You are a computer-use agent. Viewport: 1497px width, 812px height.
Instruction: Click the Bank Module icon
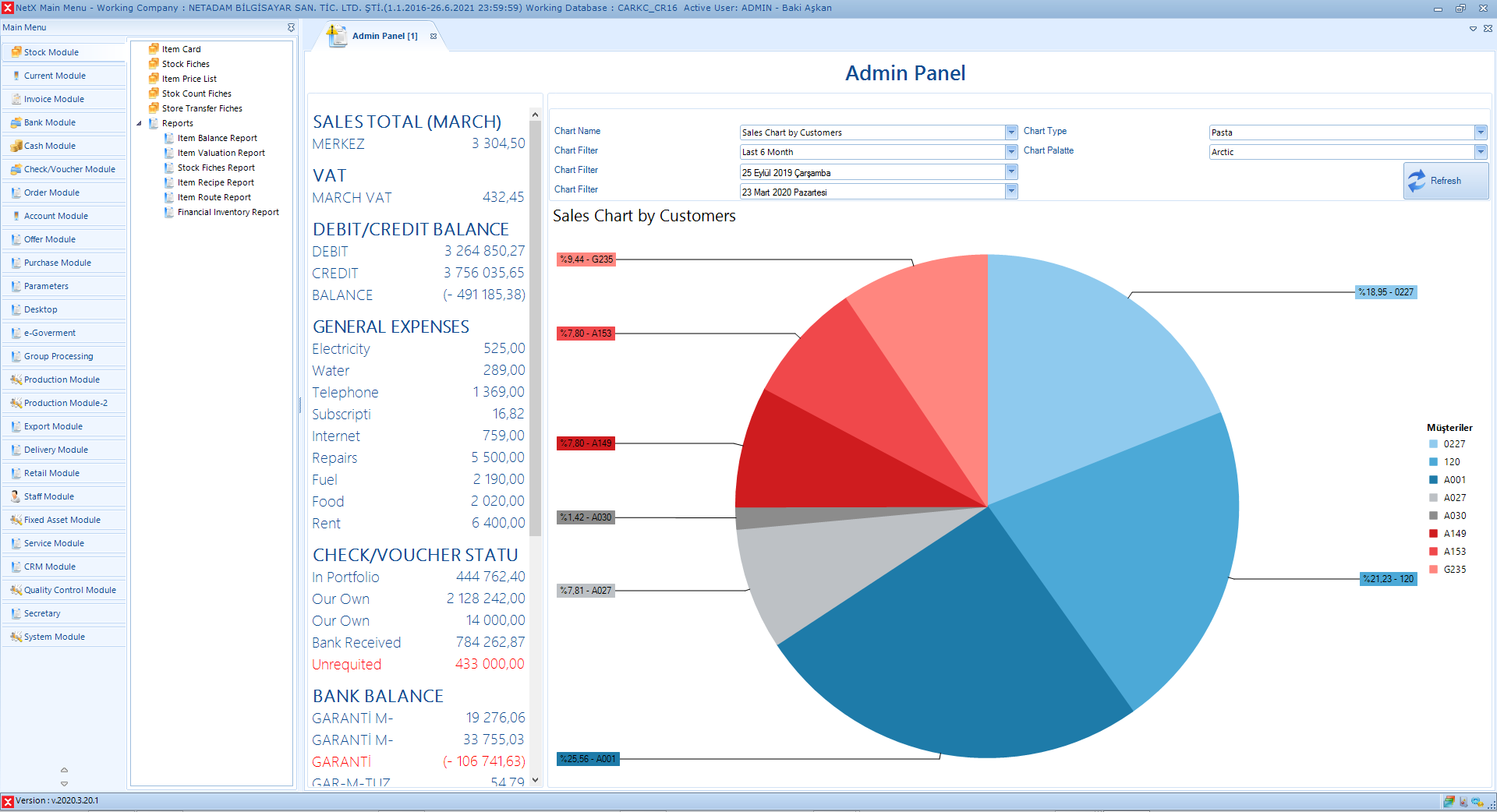(16, 122)
